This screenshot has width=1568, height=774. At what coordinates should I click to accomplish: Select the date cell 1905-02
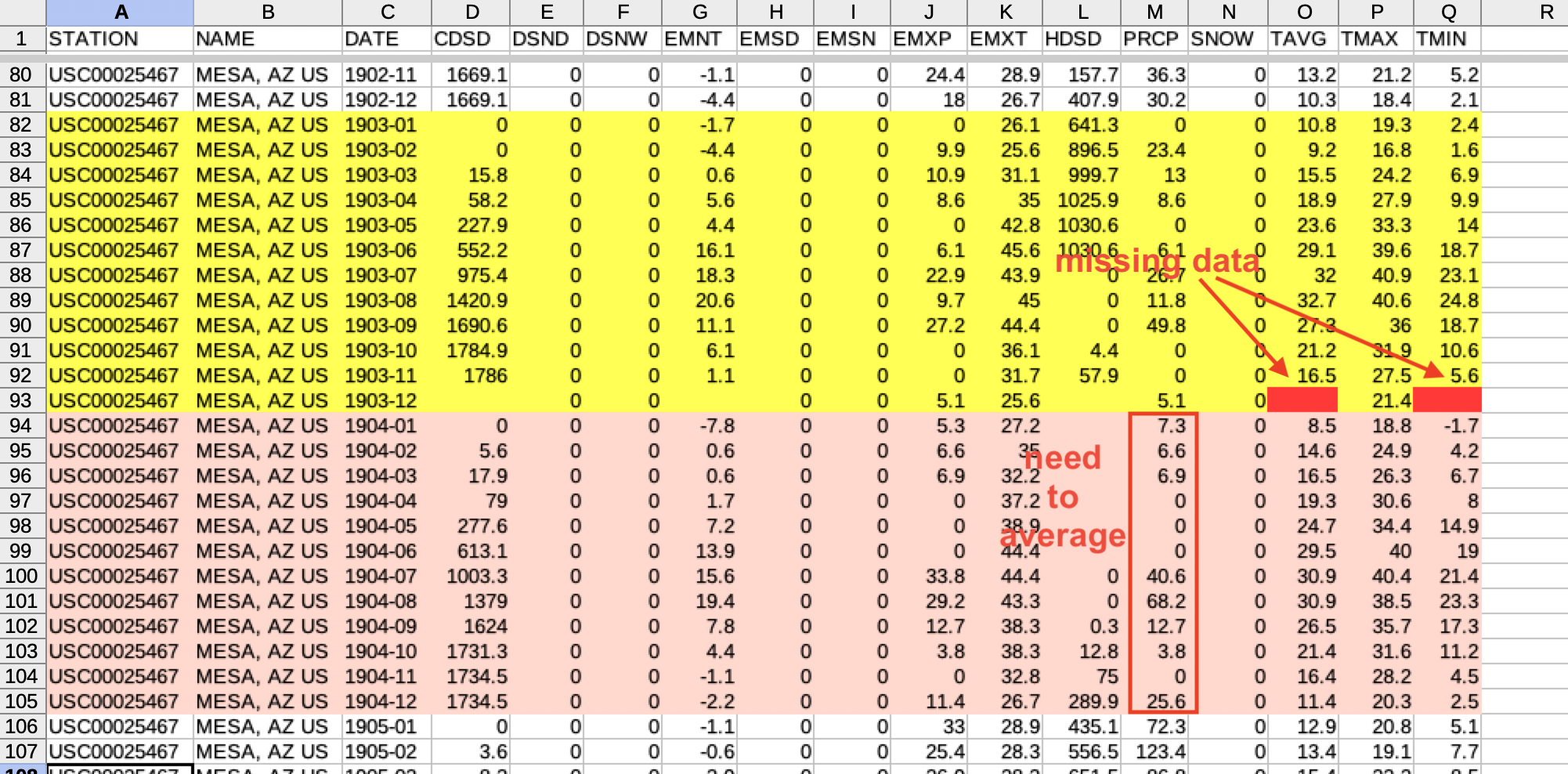tap(387, 751)
